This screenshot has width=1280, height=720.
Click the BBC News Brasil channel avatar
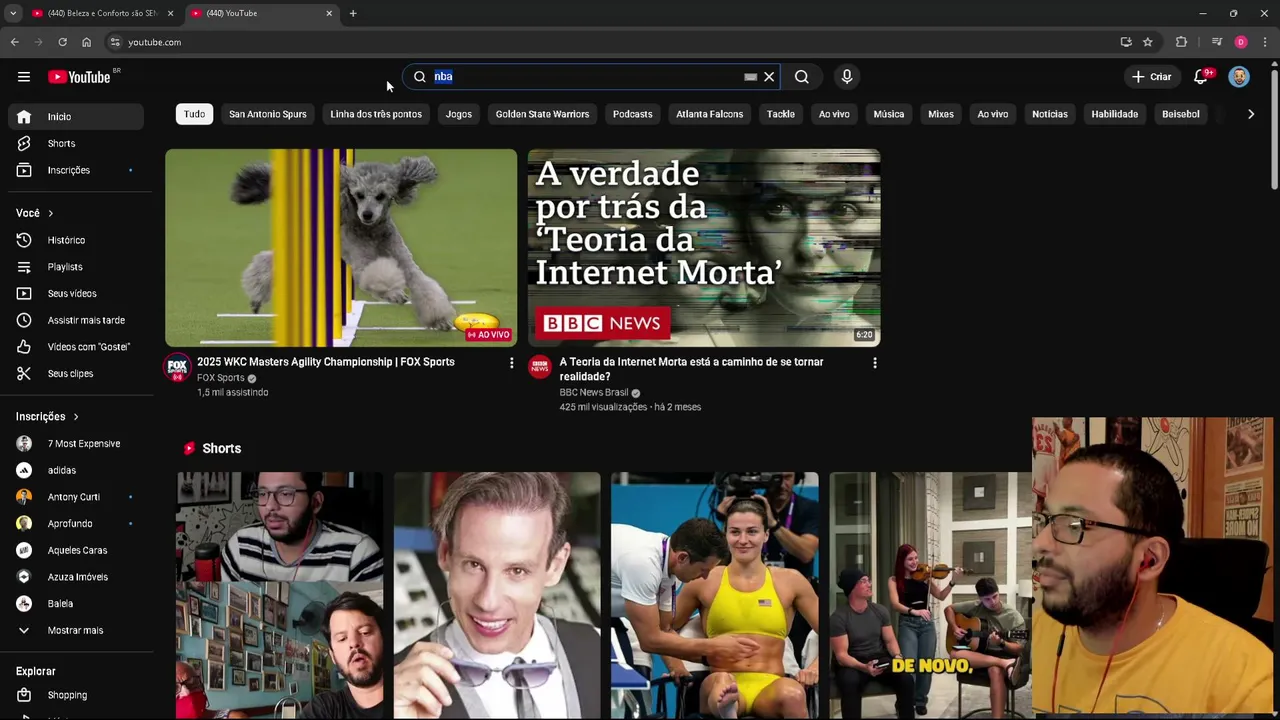(x=540, y=367)
